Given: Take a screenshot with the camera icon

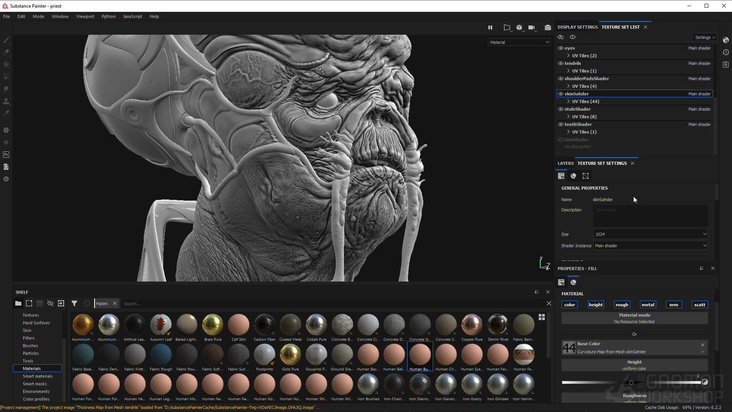Looking at the screenshot, I should click(x=548, y=28).
